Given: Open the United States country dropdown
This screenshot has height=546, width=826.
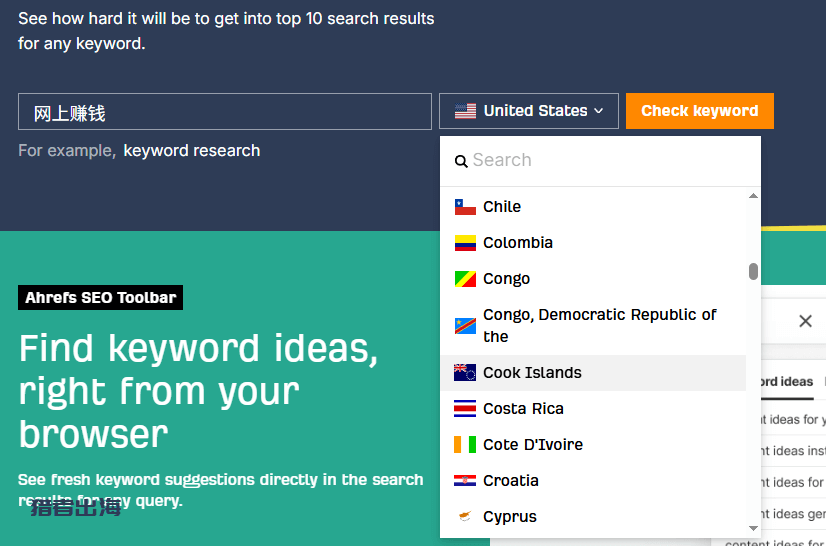Looking at the screenshot, I should (x=528, y=111).
